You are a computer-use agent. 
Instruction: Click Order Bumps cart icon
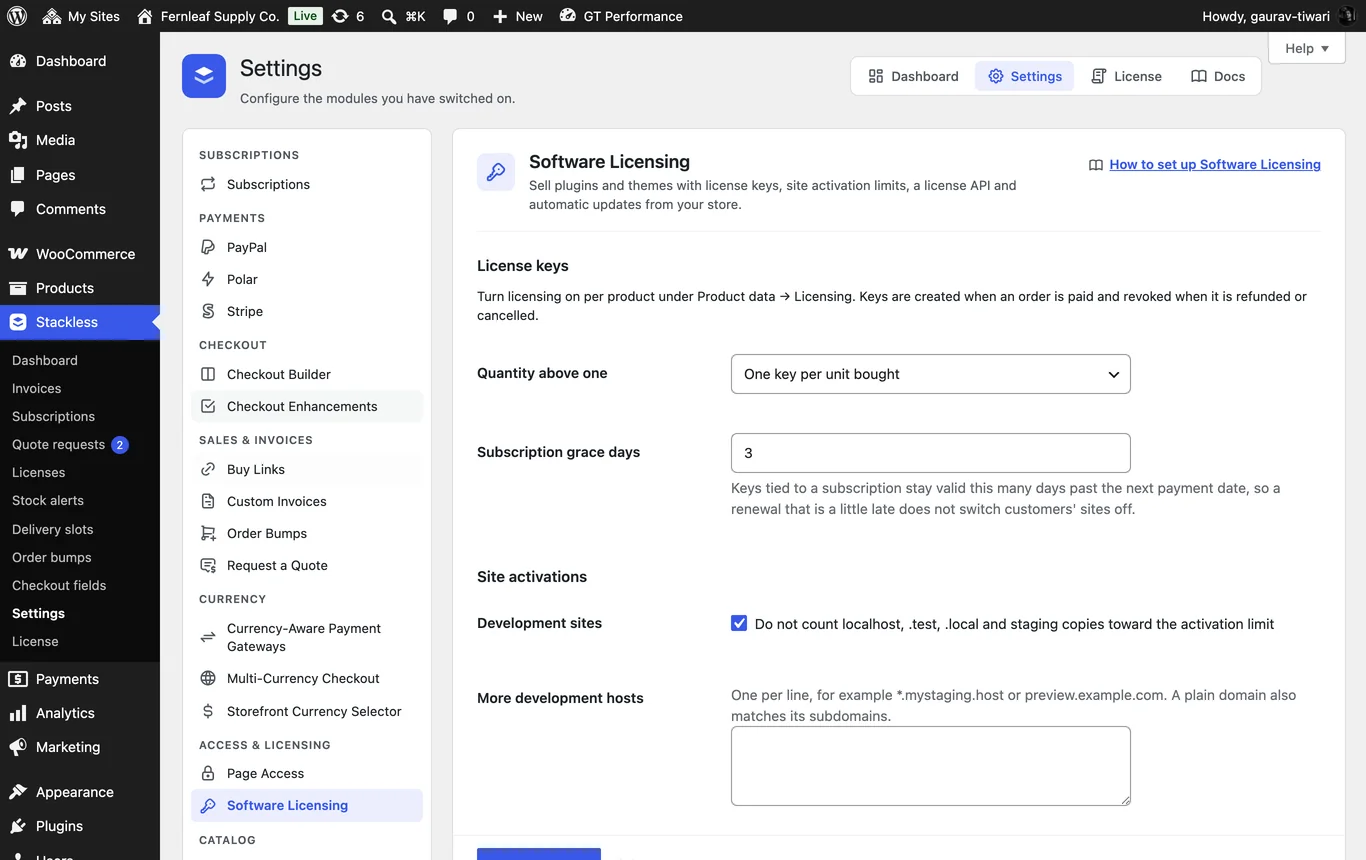208,533
